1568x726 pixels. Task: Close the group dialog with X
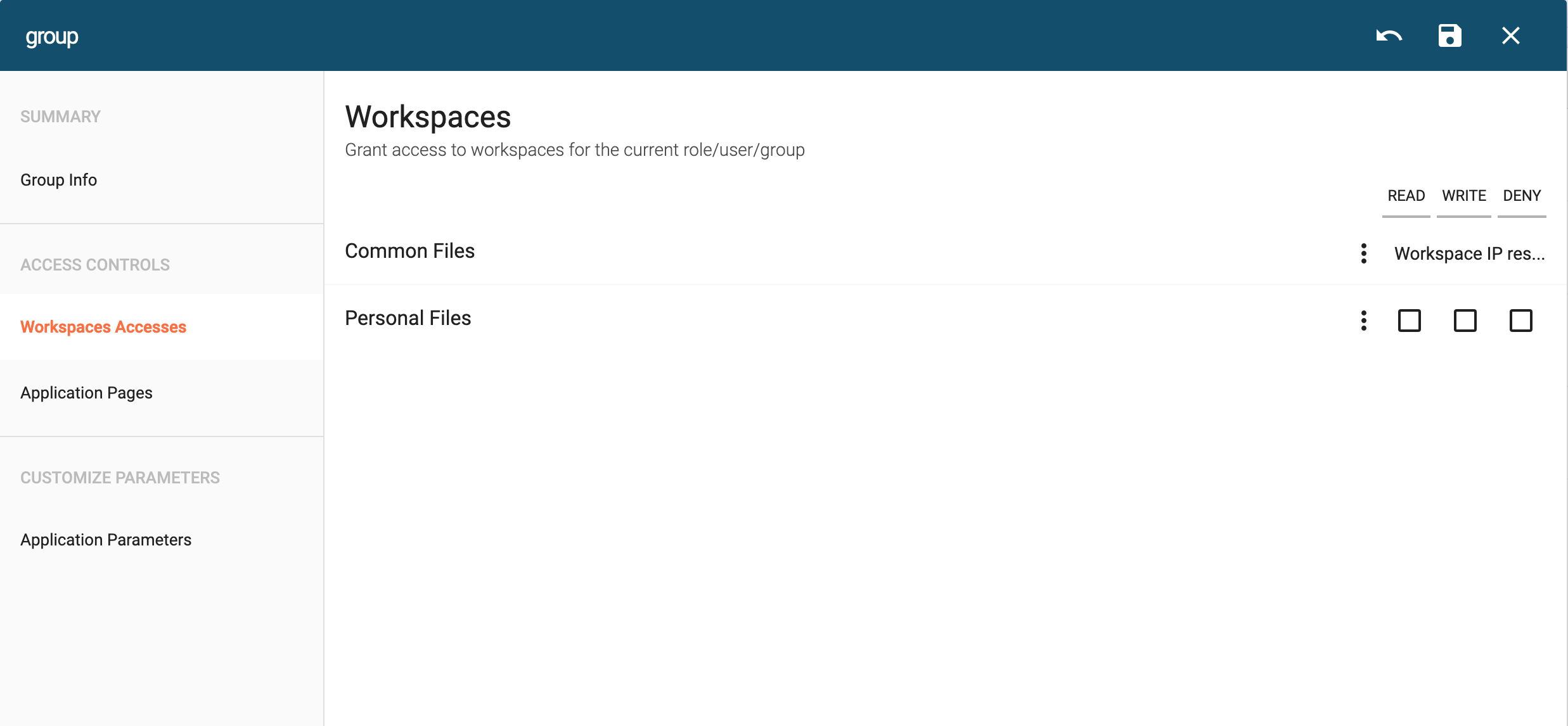[x=1510, y=36]
